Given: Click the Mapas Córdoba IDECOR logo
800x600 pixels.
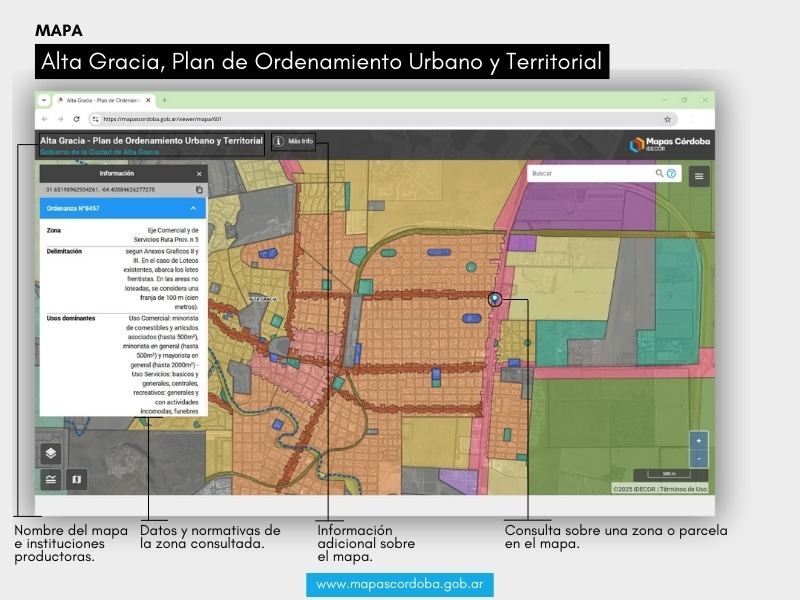Looking at the screenshot, I should click(x=670, y=144).
